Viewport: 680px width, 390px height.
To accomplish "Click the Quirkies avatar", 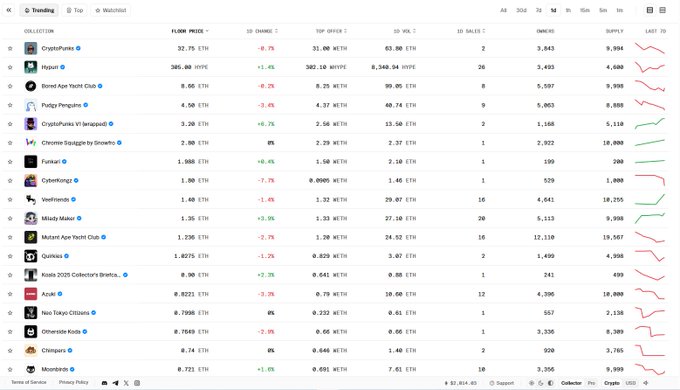I will [x=30, y=256].
